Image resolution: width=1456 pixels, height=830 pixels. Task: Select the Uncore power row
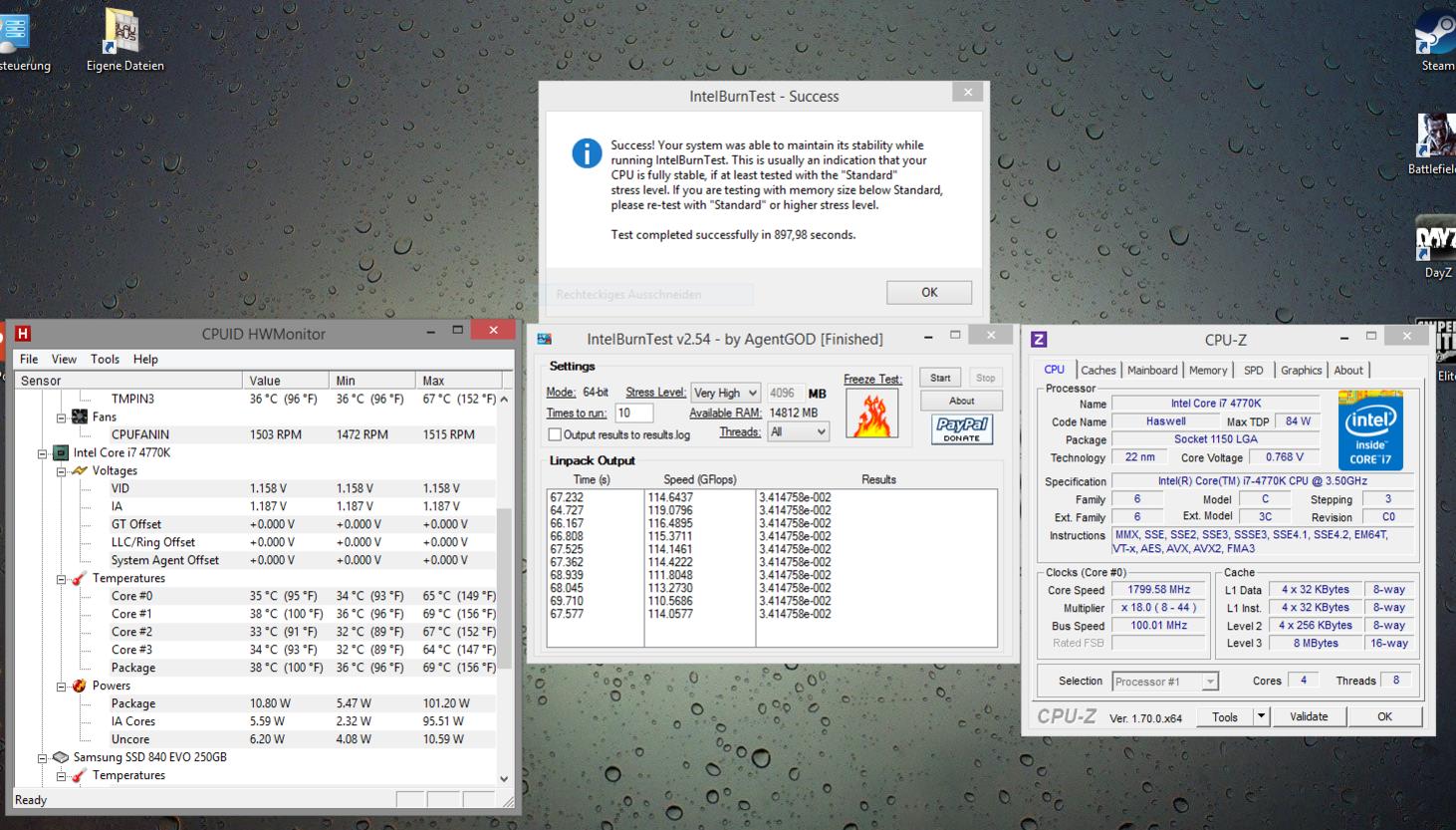256,739
